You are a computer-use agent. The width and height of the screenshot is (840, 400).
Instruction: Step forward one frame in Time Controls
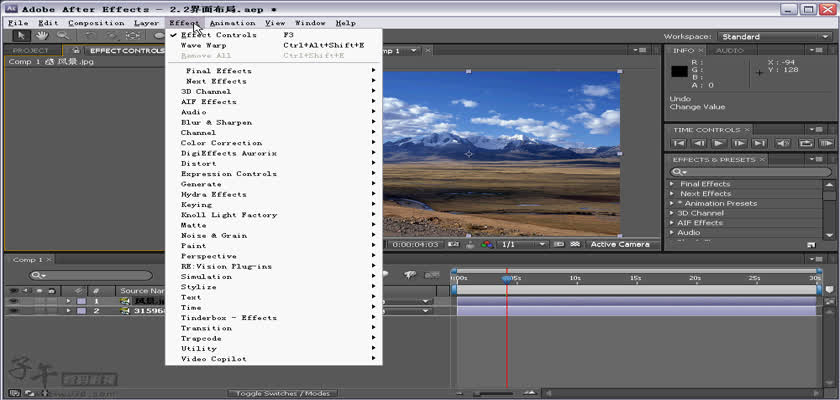739,143
